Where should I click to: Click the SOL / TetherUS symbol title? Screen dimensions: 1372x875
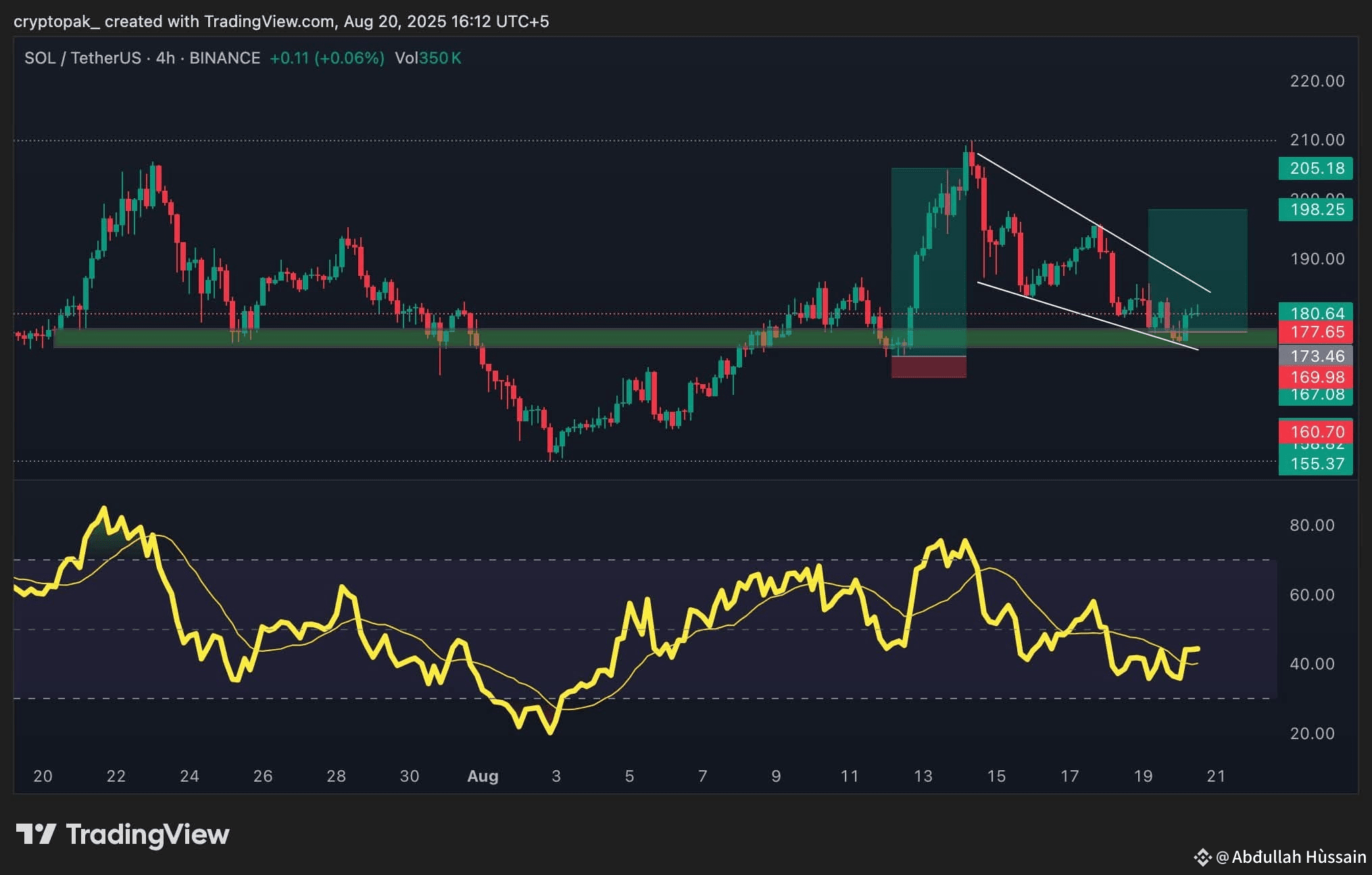click(82, 58)
